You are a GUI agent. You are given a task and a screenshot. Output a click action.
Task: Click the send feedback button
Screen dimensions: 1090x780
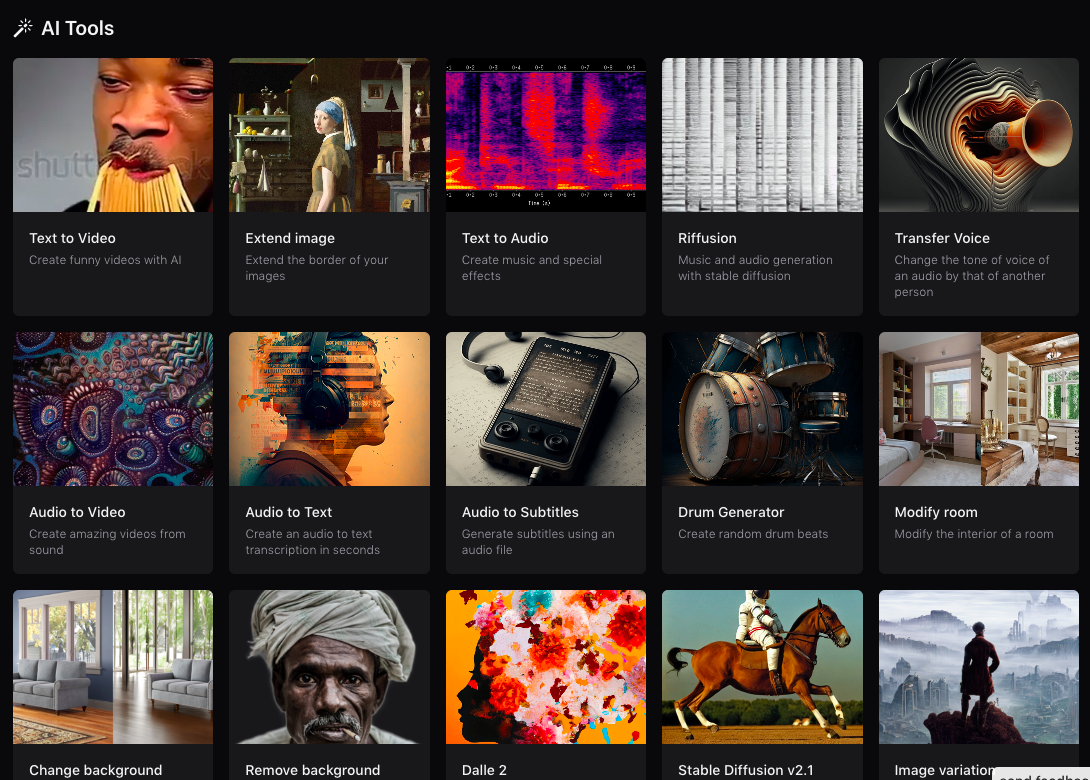pyautogui.click(x=1040, y=775)
